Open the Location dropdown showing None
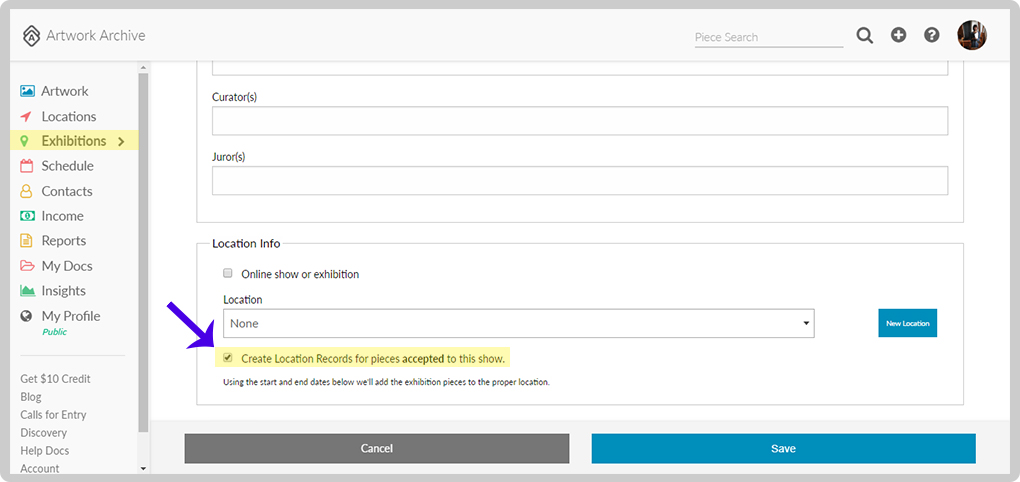The width and height of the screenshot is (1020, 482). tap(518, 323)
